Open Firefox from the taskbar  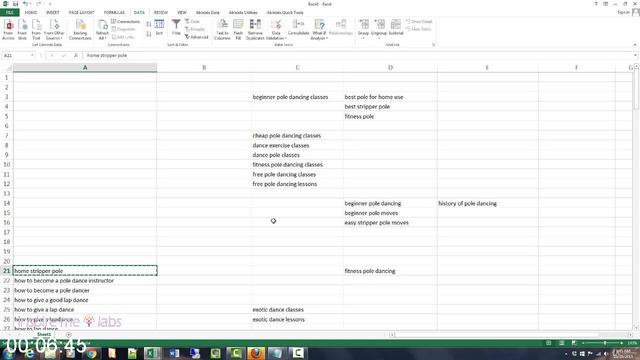(256, 353)
